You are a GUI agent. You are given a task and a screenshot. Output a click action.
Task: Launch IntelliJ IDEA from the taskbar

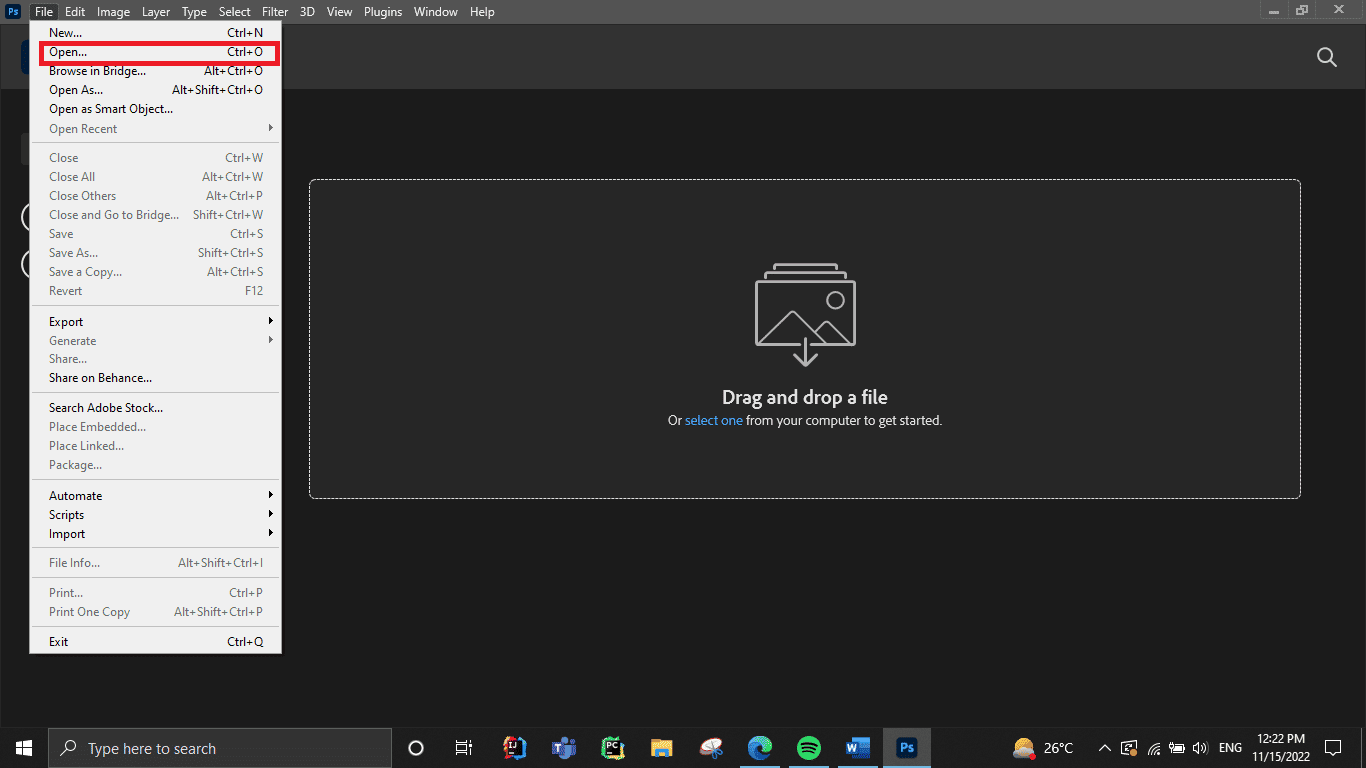tap(513, 747)
